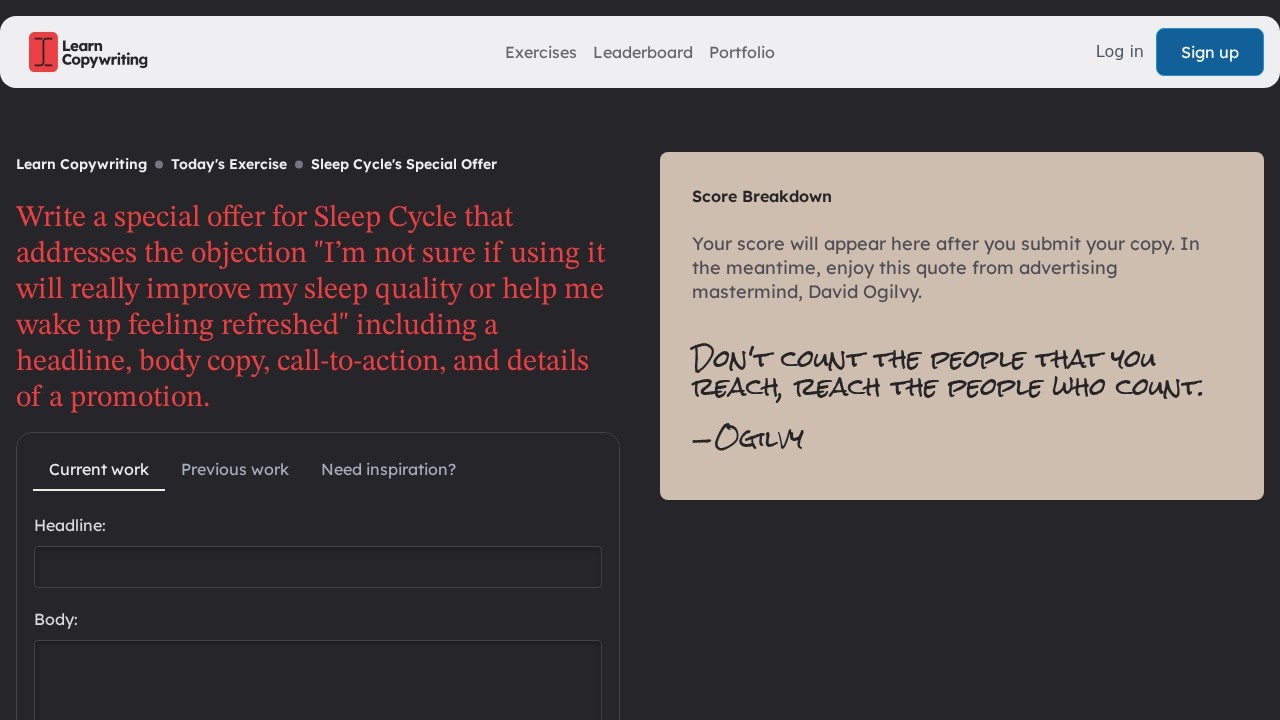Screen dimensions: 1280x720
Task: Click inside the Body text area
Action: 318,680
